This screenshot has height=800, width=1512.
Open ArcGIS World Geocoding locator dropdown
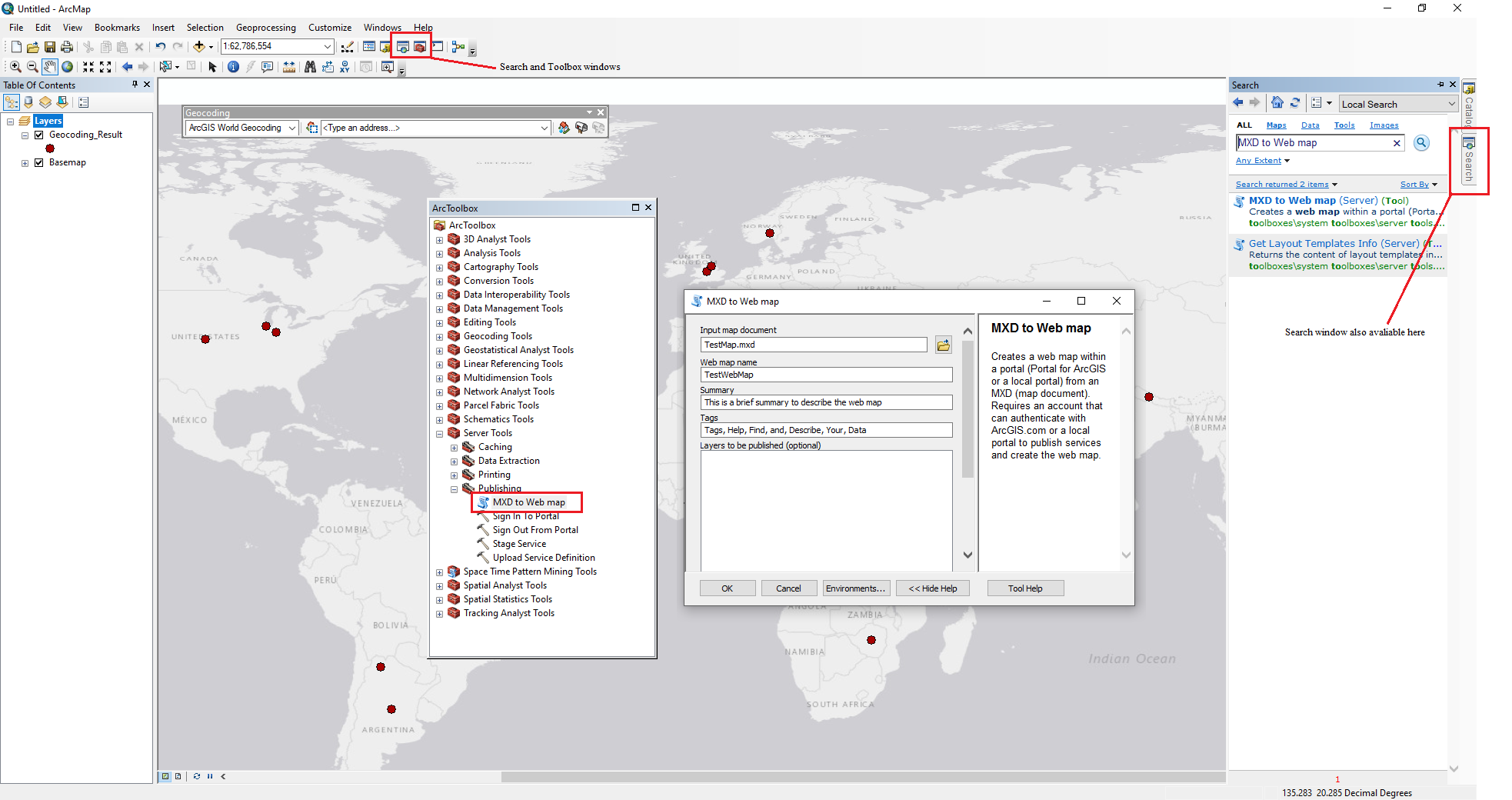point(292,128)
